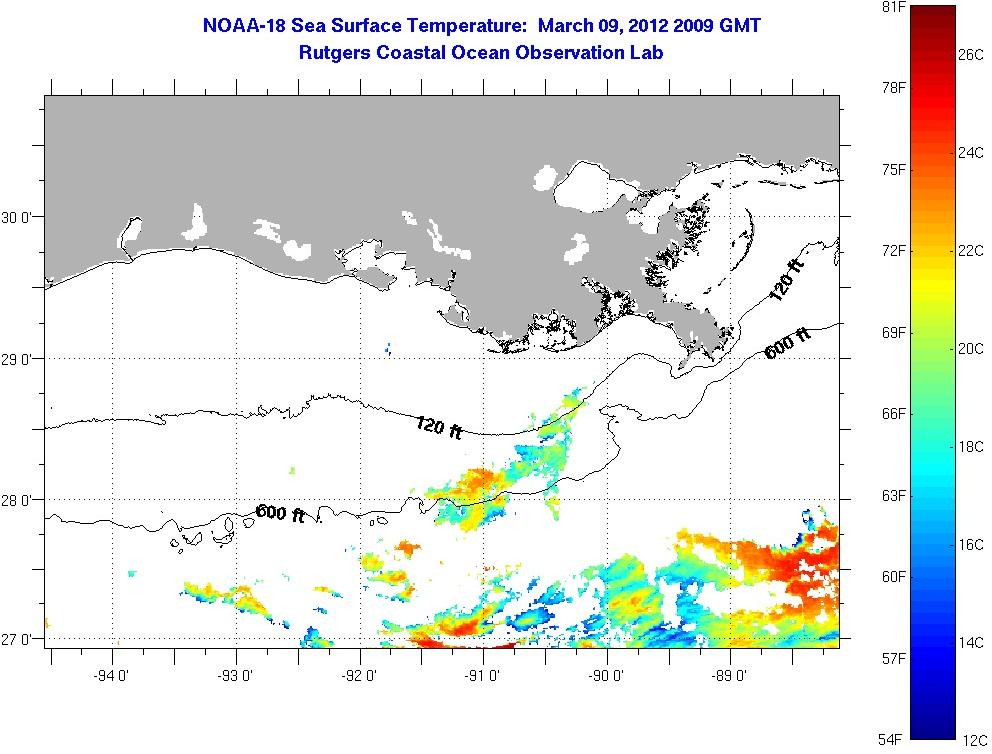Click the '-89 0'' longitude label
Screen dimensions: 992x754
point(729,676)
